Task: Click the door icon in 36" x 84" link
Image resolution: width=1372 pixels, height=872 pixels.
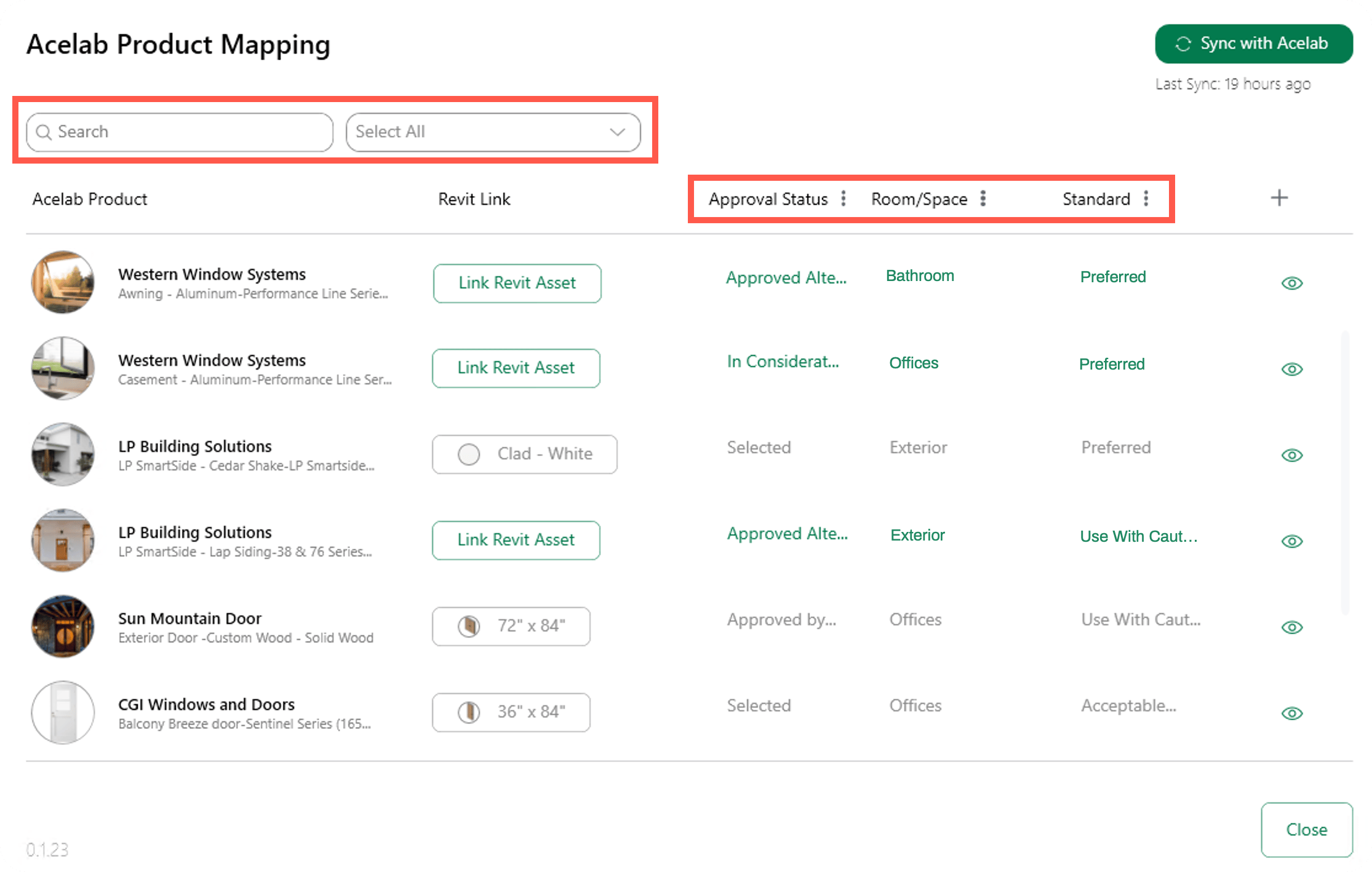Action: (x=469, y=712)
